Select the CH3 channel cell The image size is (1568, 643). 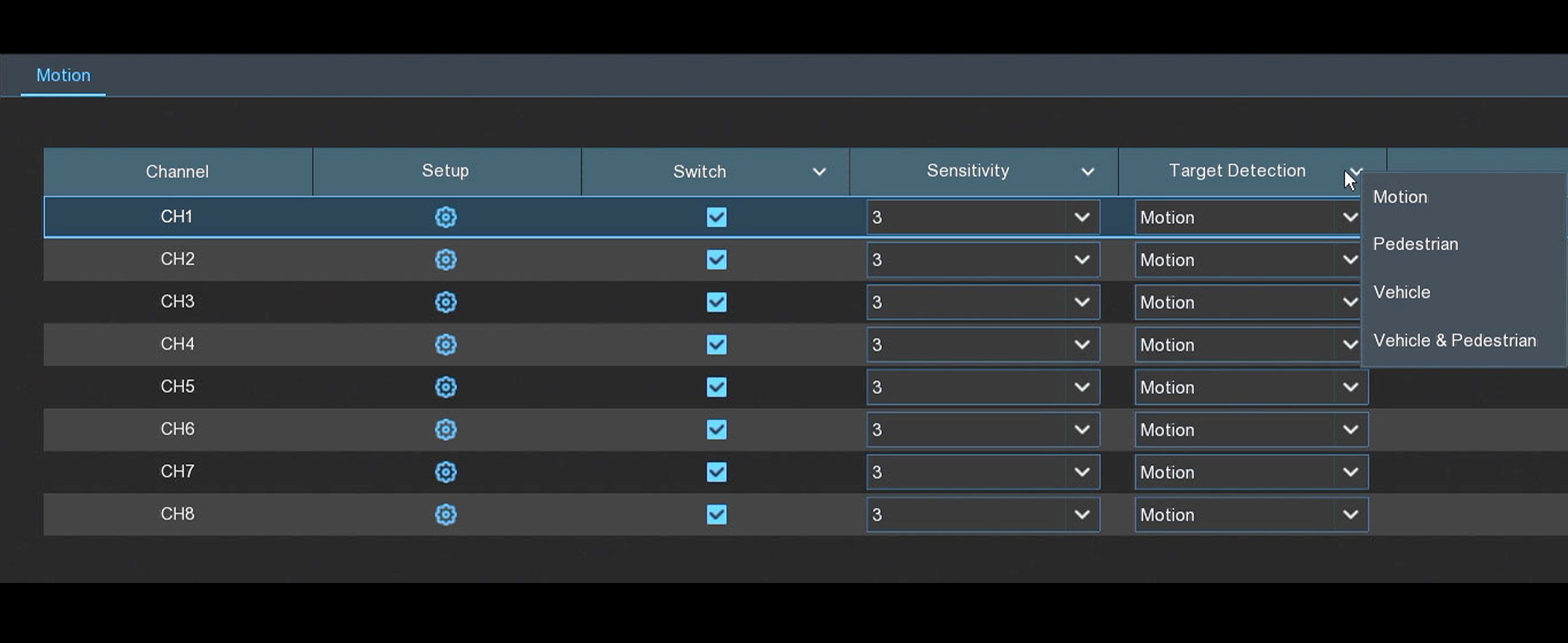click(x=177, y=302)
